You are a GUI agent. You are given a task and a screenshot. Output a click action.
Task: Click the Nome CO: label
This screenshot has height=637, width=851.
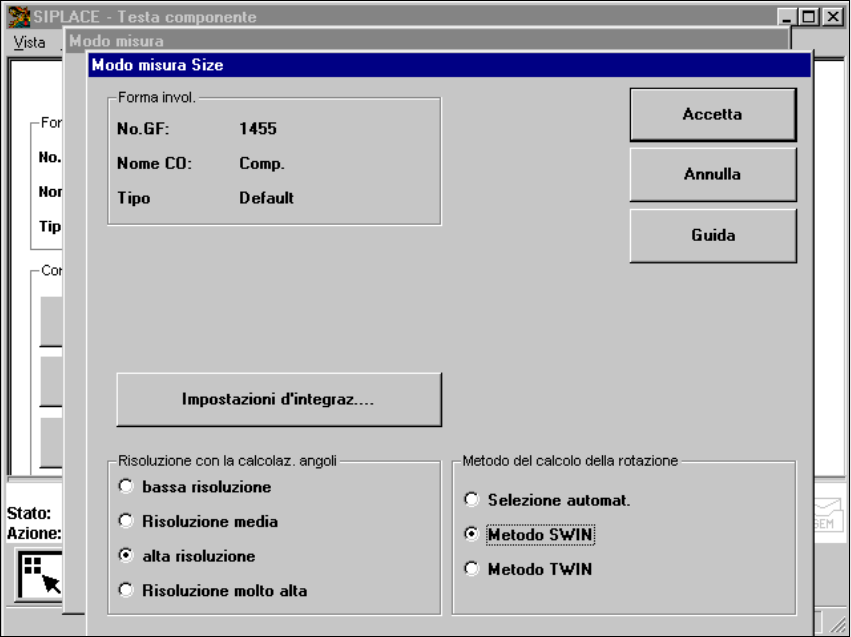[155, 163]
